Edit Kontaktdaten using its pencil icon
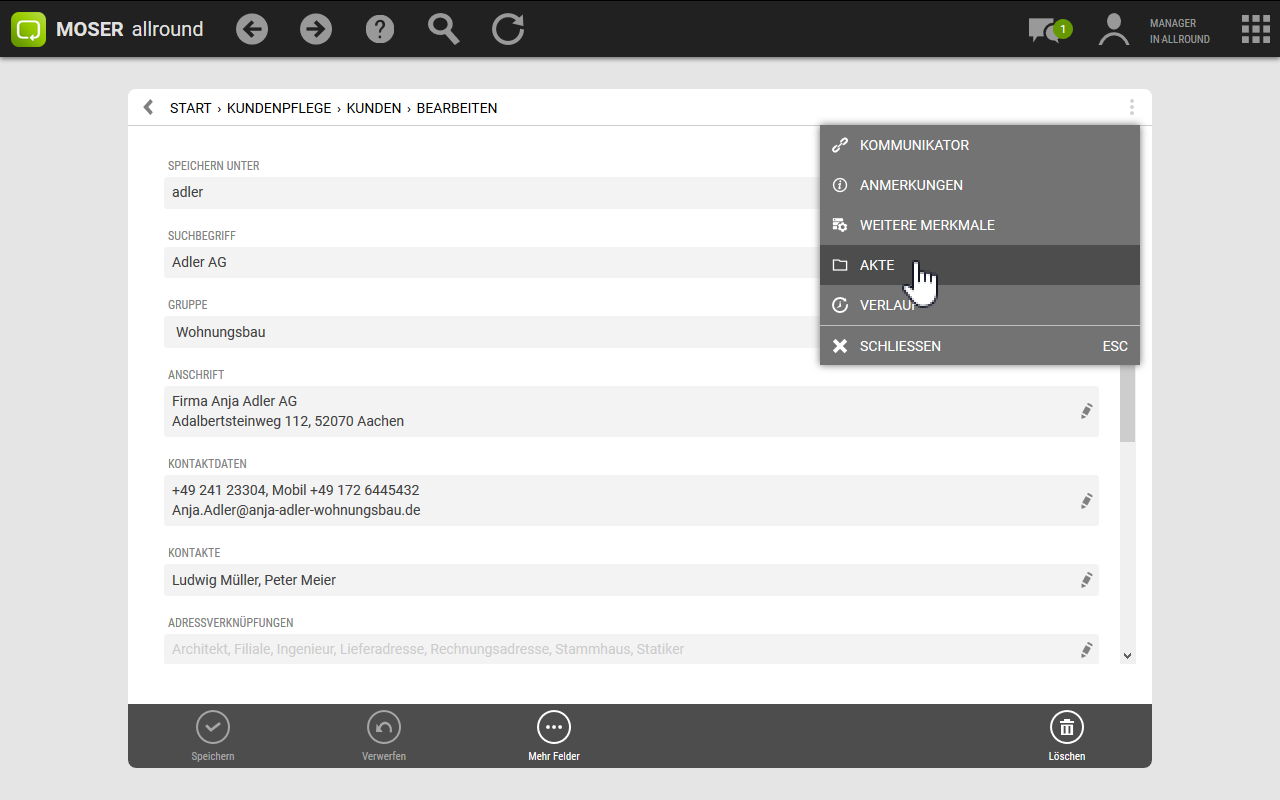Screen dimensions: 1280x800 click(x=1086, y=501)
